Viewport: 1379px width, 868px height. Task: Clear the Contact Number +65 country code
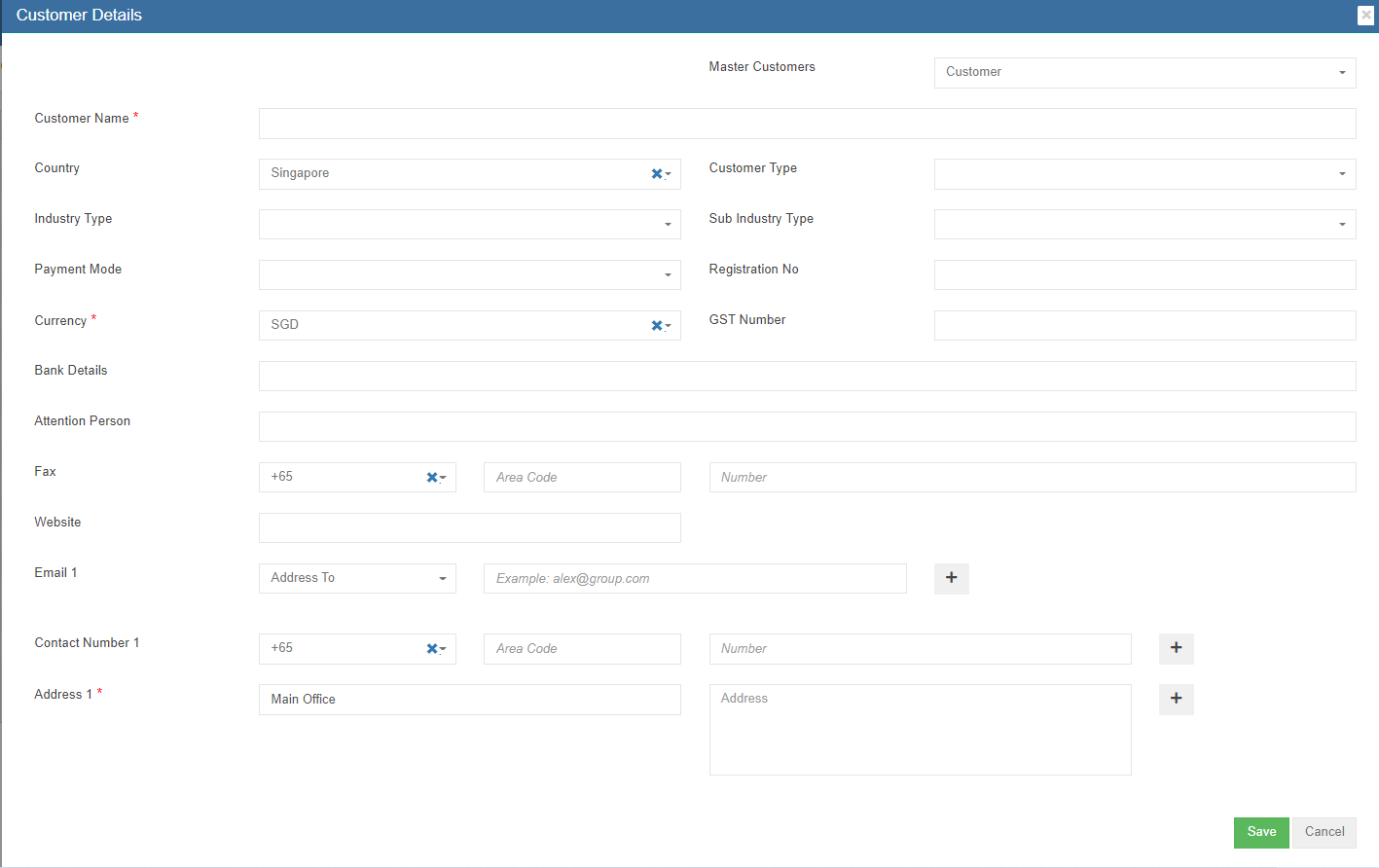point(432,648)
